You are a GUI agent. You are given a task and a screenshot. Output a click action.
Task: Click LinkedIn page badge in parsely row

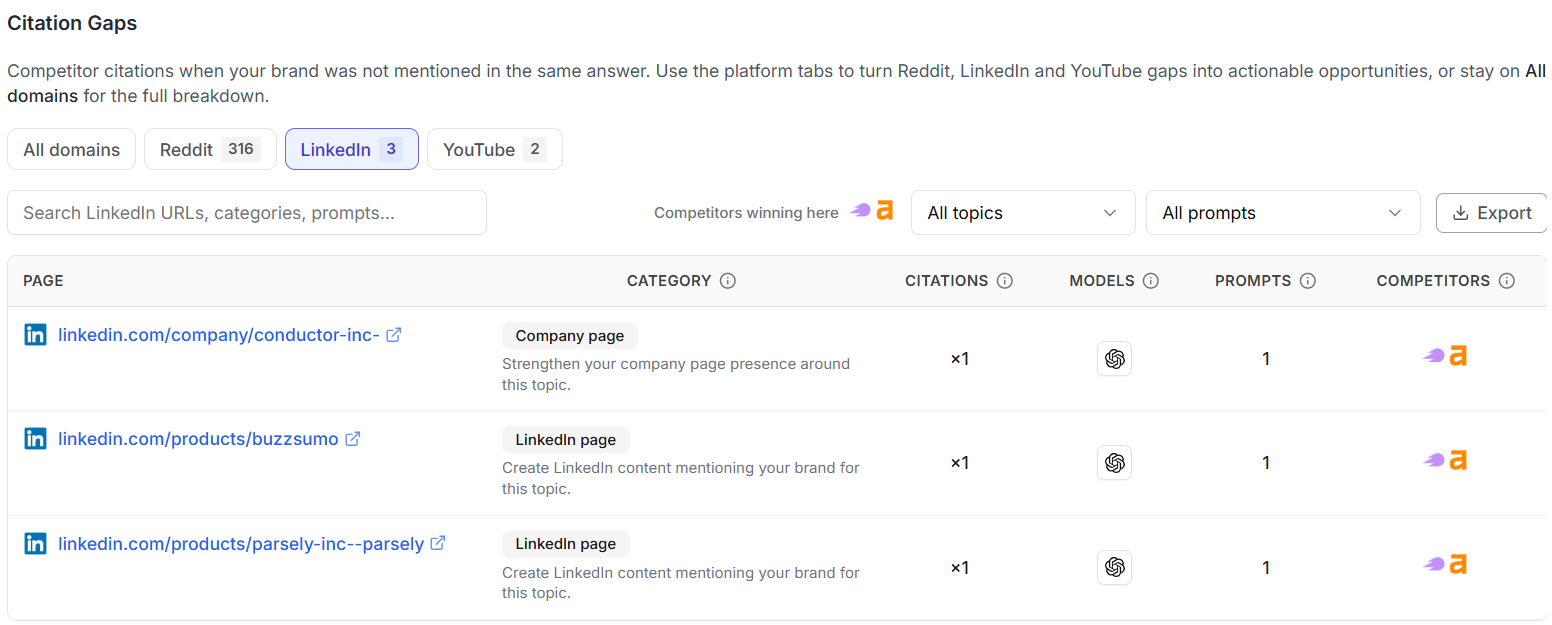click(566, 544)
